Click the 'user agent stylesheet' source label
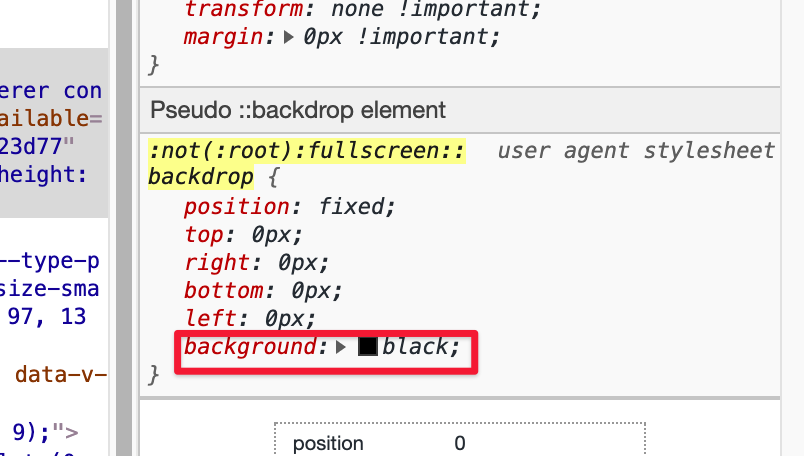This screenshot has width=804, height=456. click(636, 151)
